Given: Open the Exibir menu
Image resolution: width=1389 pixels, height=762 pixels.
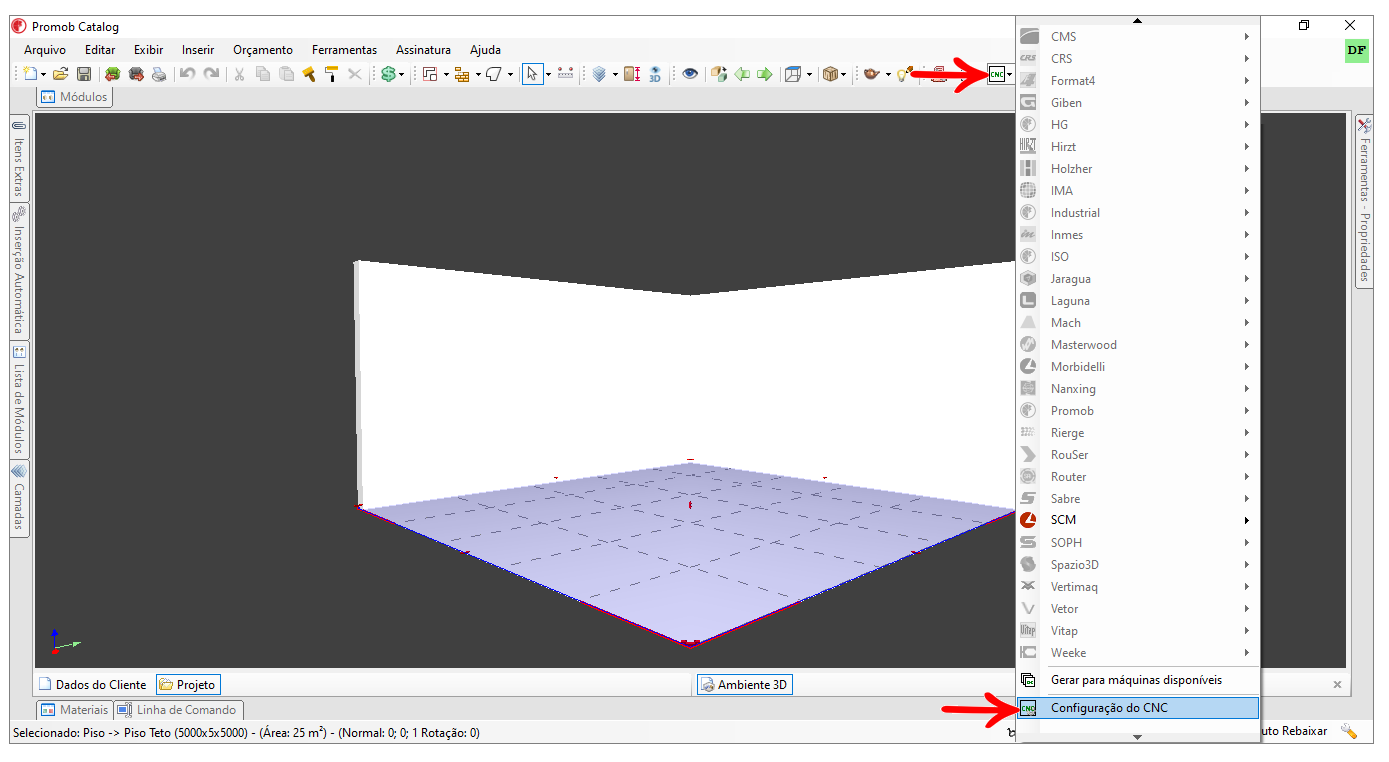Looking at the screenshot, I should pos(148,50).
